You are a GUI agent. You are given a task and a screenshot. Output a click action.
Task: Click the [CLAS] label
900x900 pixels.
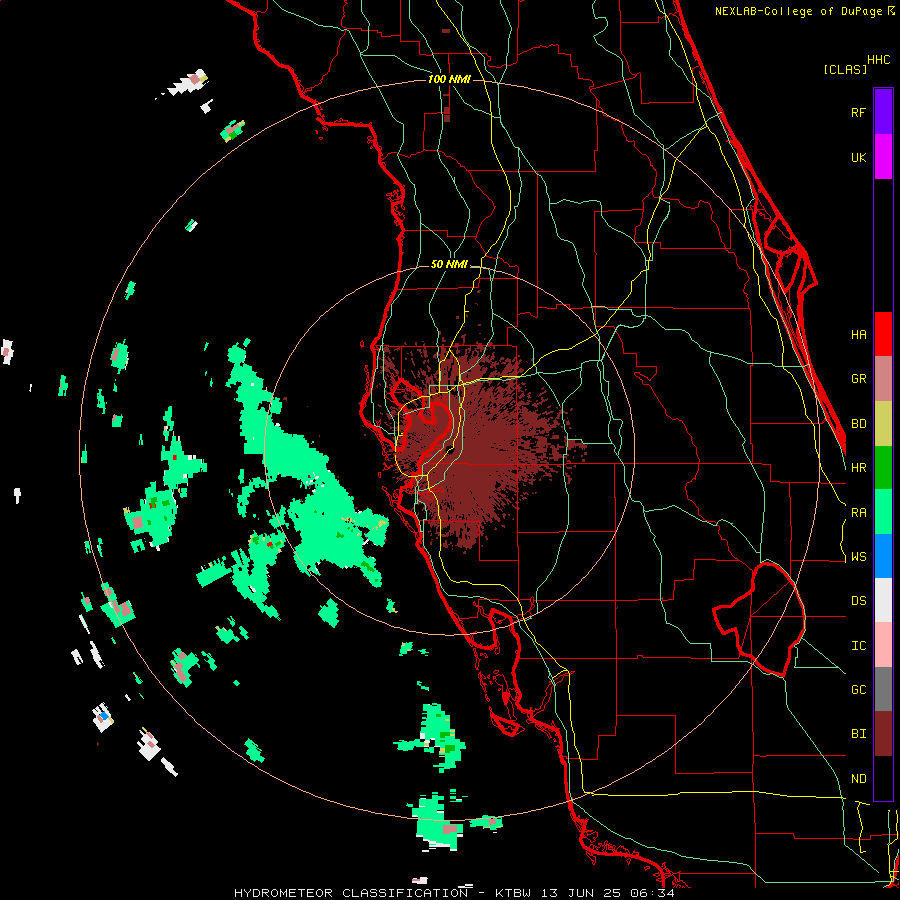845,69
